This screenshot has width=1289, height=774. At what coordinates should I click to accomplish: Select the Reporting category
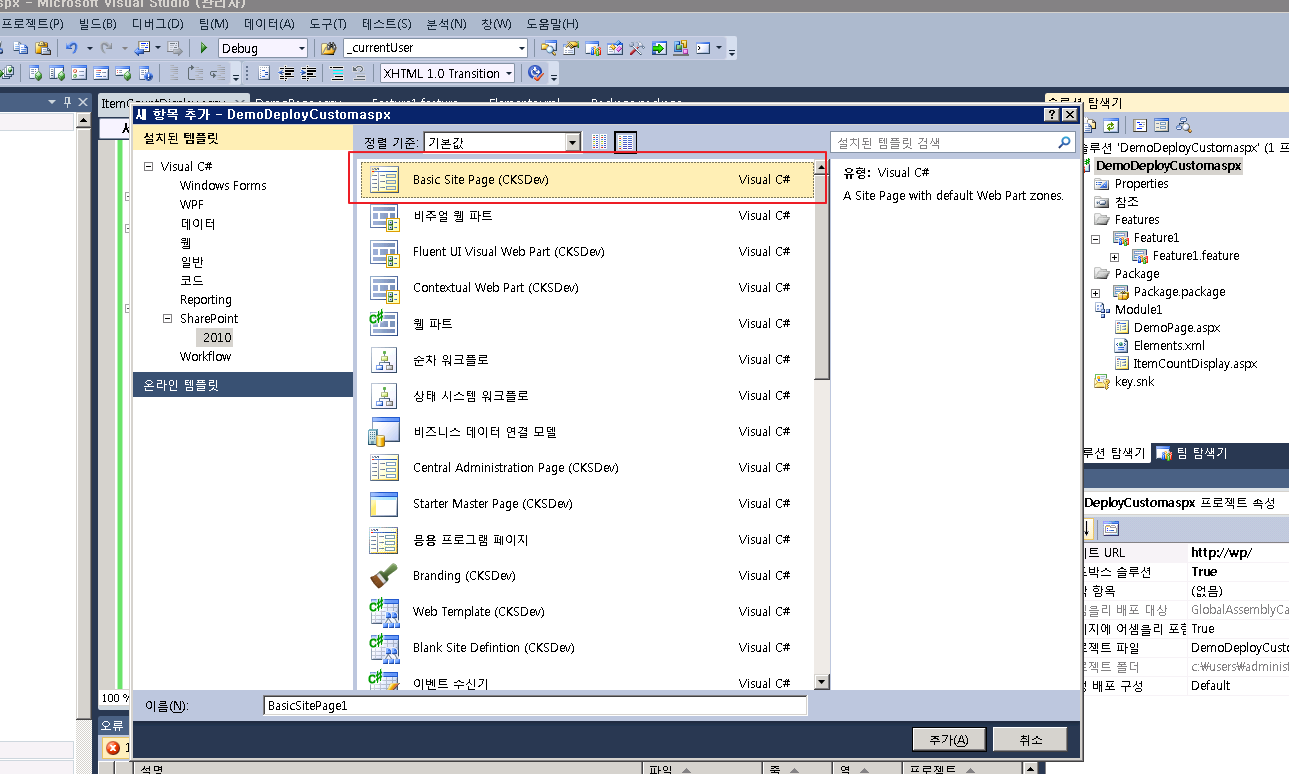(x=206, y=300)
